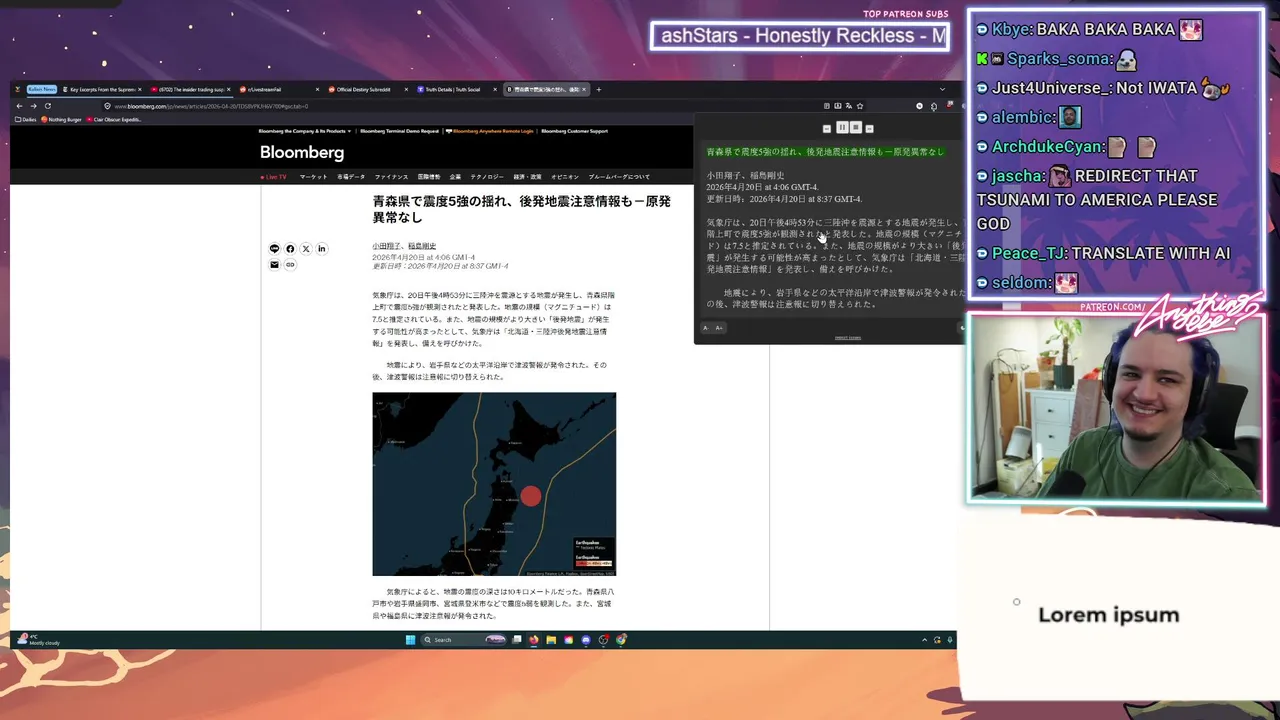Switch to the r/LivestreamFail tab
The width and height of the screenshot is (1280, 720).
point(280,89)
